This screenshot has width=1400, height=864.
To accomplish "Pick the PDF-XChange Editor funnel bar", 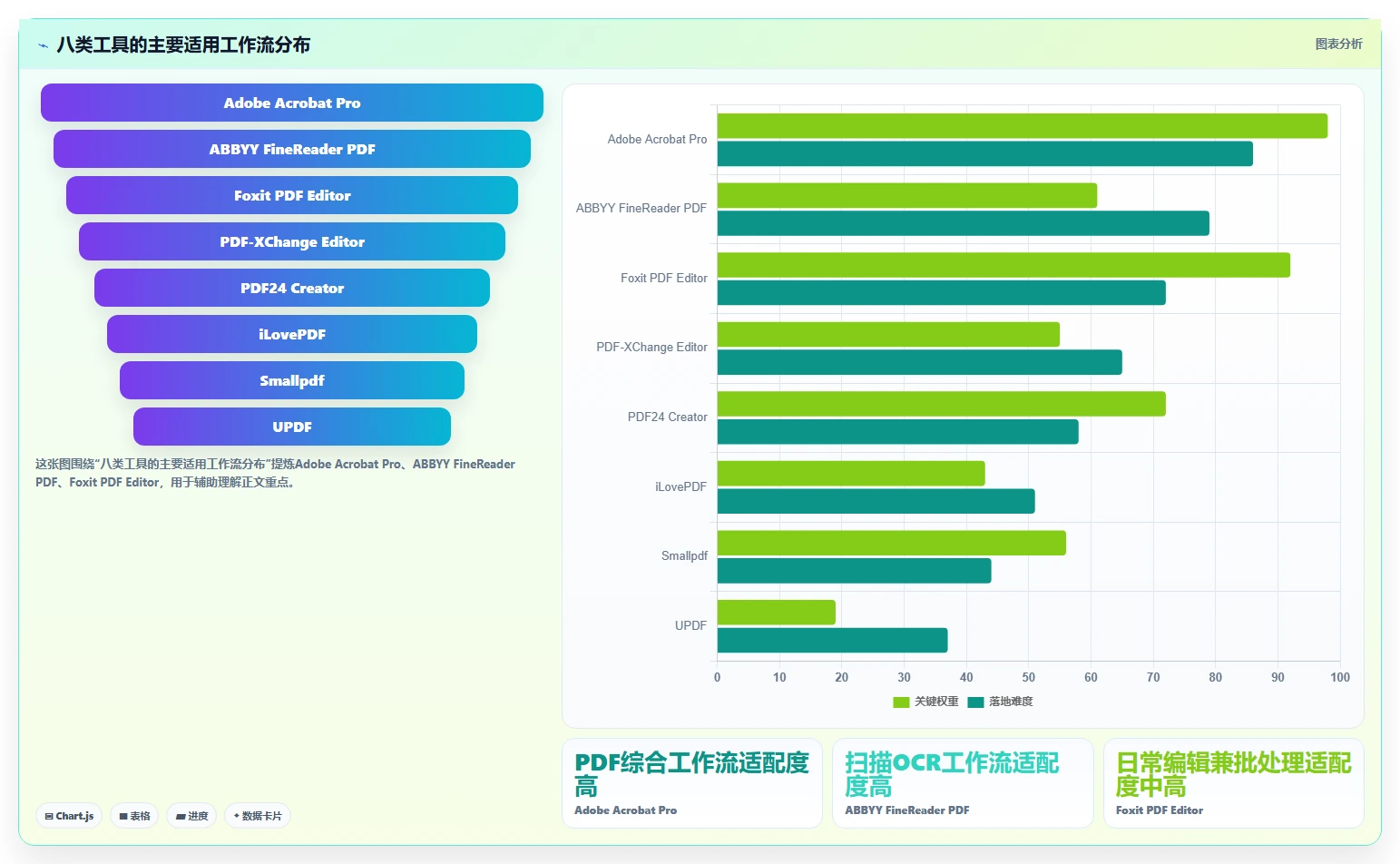I will (x=292, y=241).
